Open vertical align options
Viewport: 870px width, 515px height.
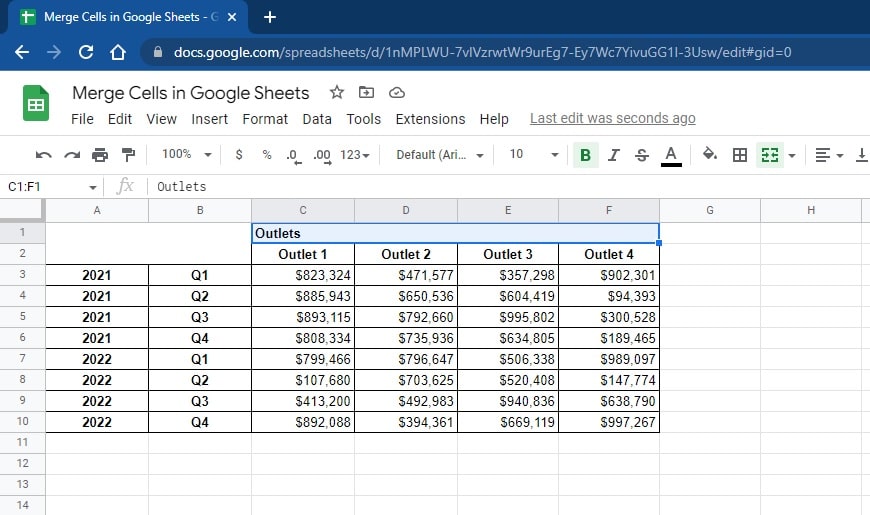pyautogui.click(x=862, y=155)
